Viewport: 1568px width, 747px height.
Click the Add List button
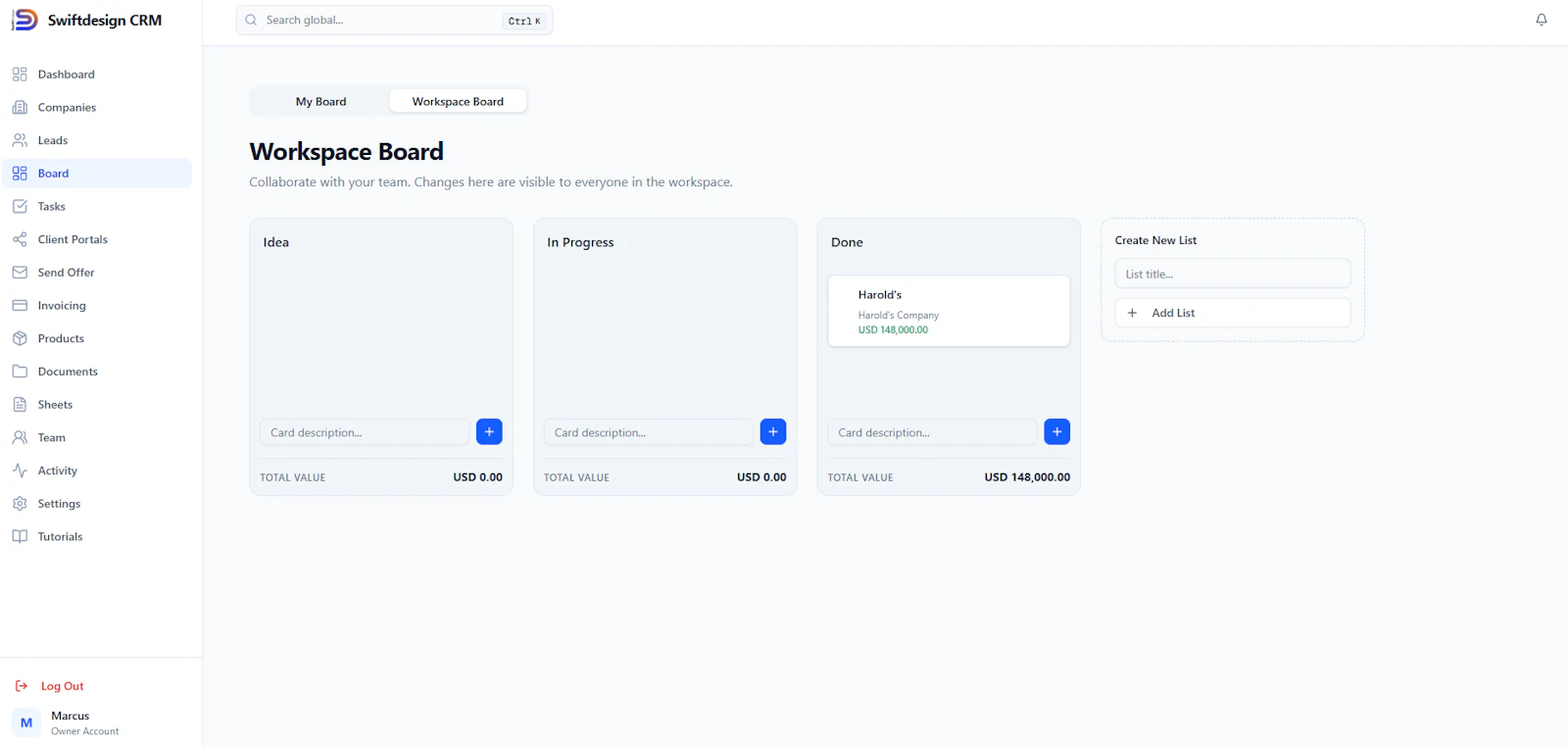pyautogui.click(x=1232, y=313)
